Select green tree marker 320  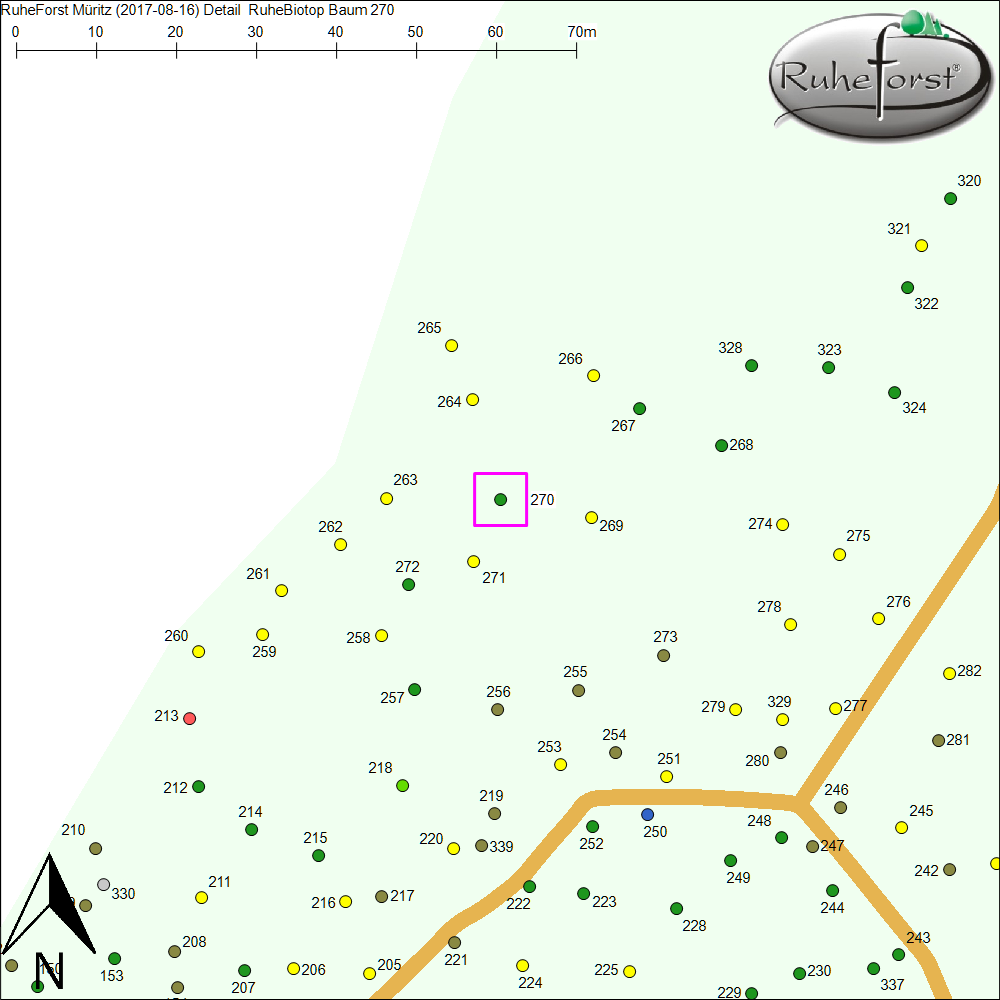(950, 199)
